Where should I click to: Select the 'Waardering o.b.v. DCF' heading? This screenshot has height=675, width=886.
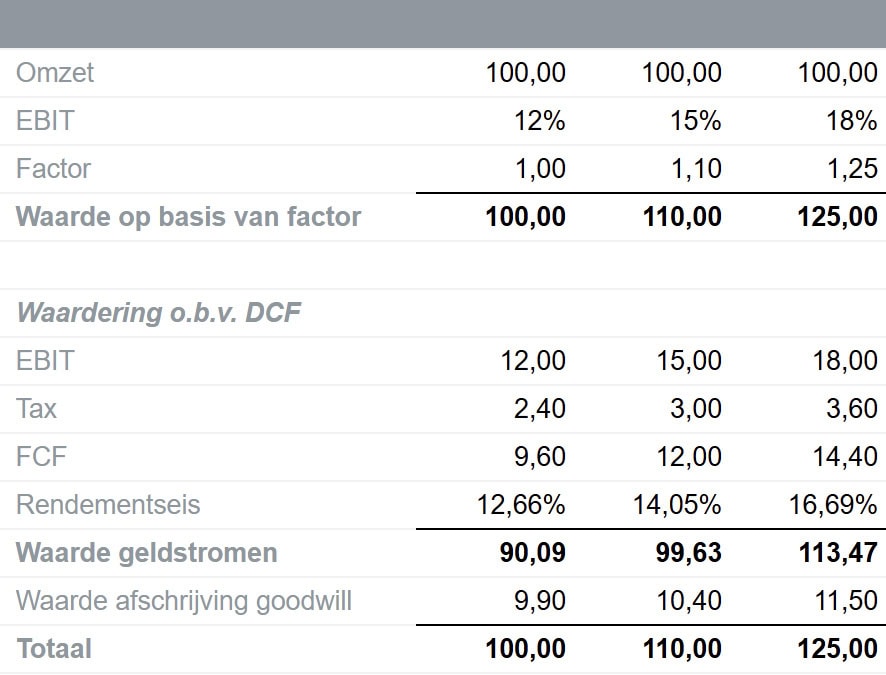pos(159,313)
